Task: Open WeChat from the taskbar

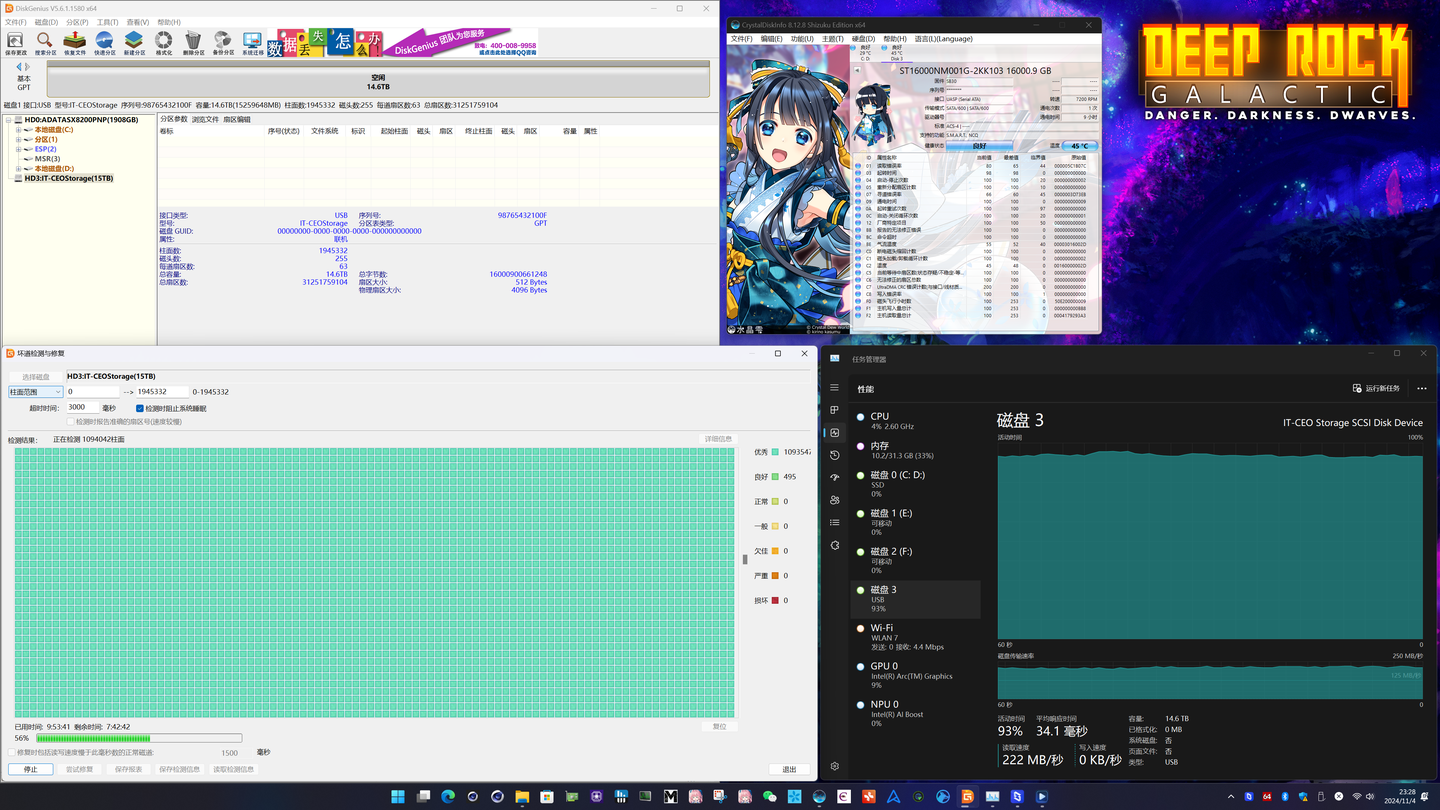Action: pyautogui.click(x=770, y=797)
